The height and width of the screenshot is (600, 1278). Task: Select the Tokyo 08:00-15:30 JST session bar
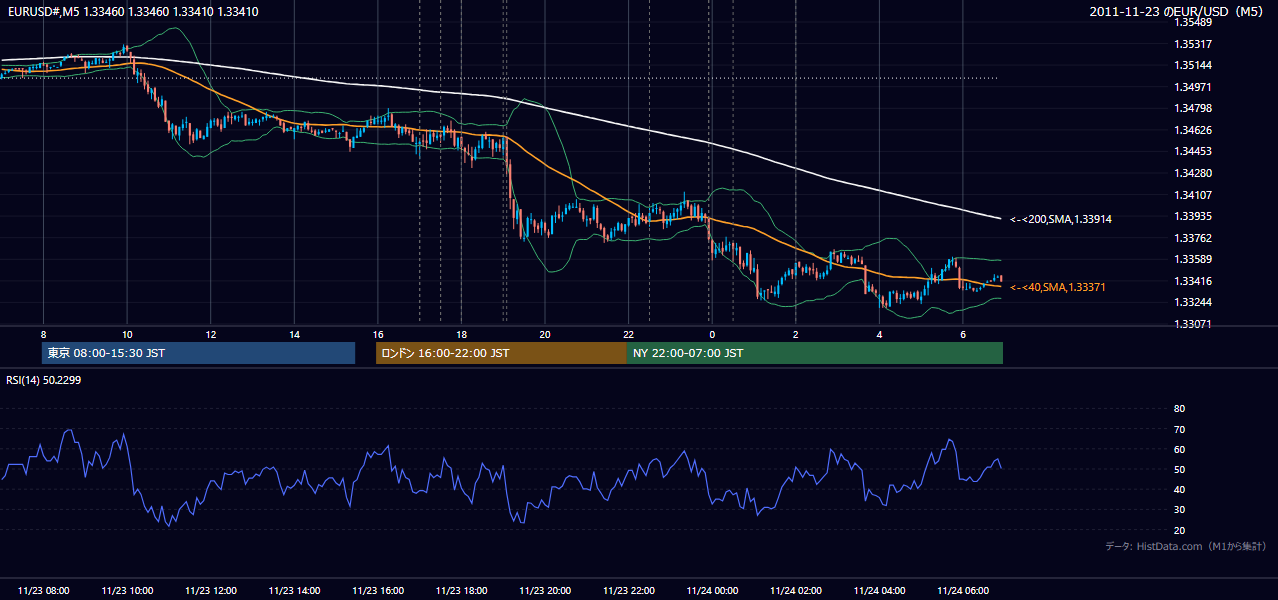pyautogui.click(x=198, y=353)
